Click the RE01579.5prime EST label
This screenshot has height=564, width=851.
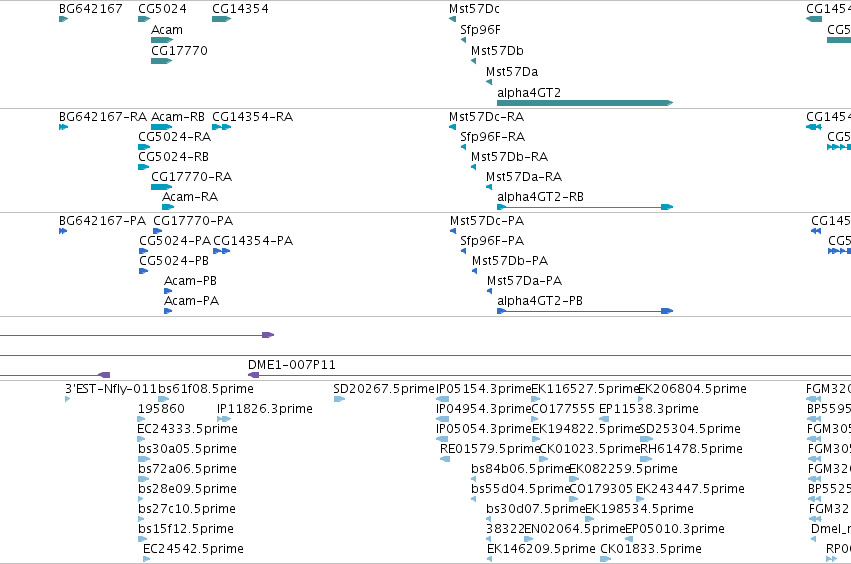tap(490, 449)
